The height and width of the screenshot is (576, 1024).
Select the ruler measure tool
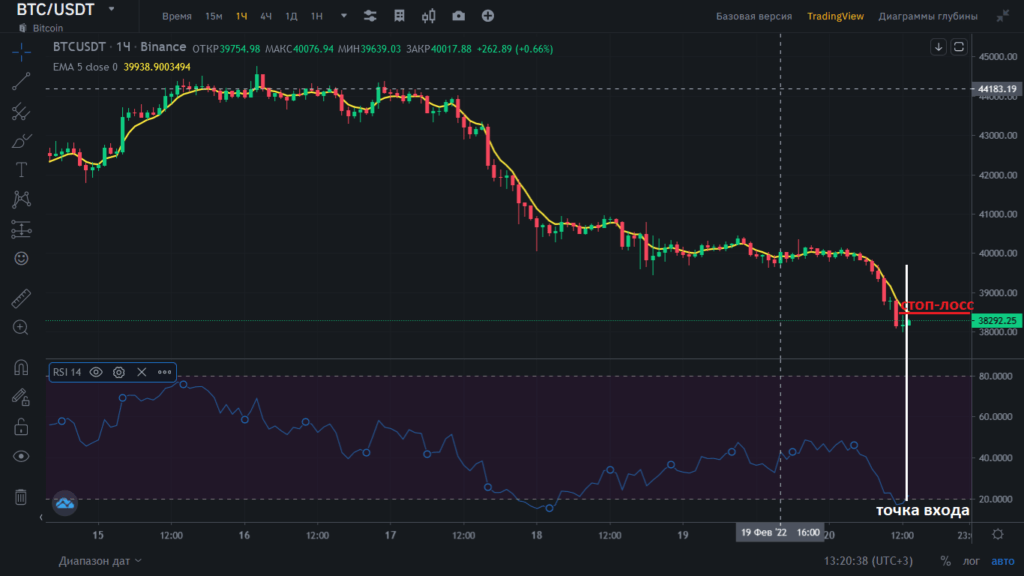pyautogui.click(x=21, y=298)
